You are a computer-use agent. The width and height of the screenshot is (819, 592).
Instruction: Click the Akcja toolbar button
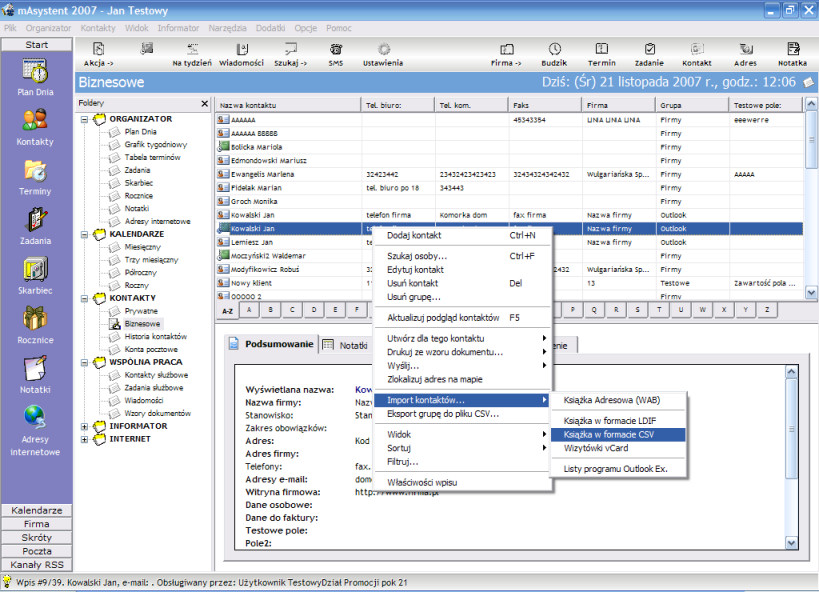click(98, 54)
